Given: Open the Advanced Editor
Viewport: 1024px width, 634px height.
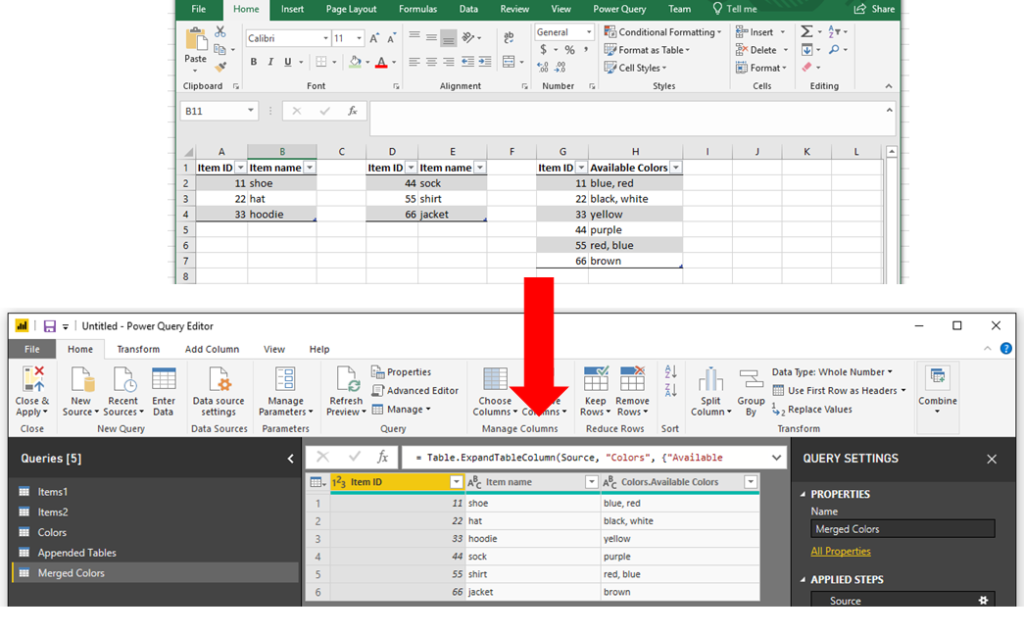Looking at the screenshot, I should [x=415, y=391].
